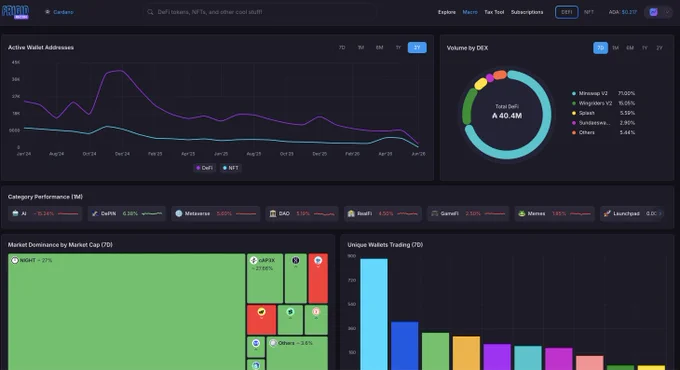Select 7D range for Volume by DEX
The height and width of the screenshot is (370, 680).
pos(600,48)
